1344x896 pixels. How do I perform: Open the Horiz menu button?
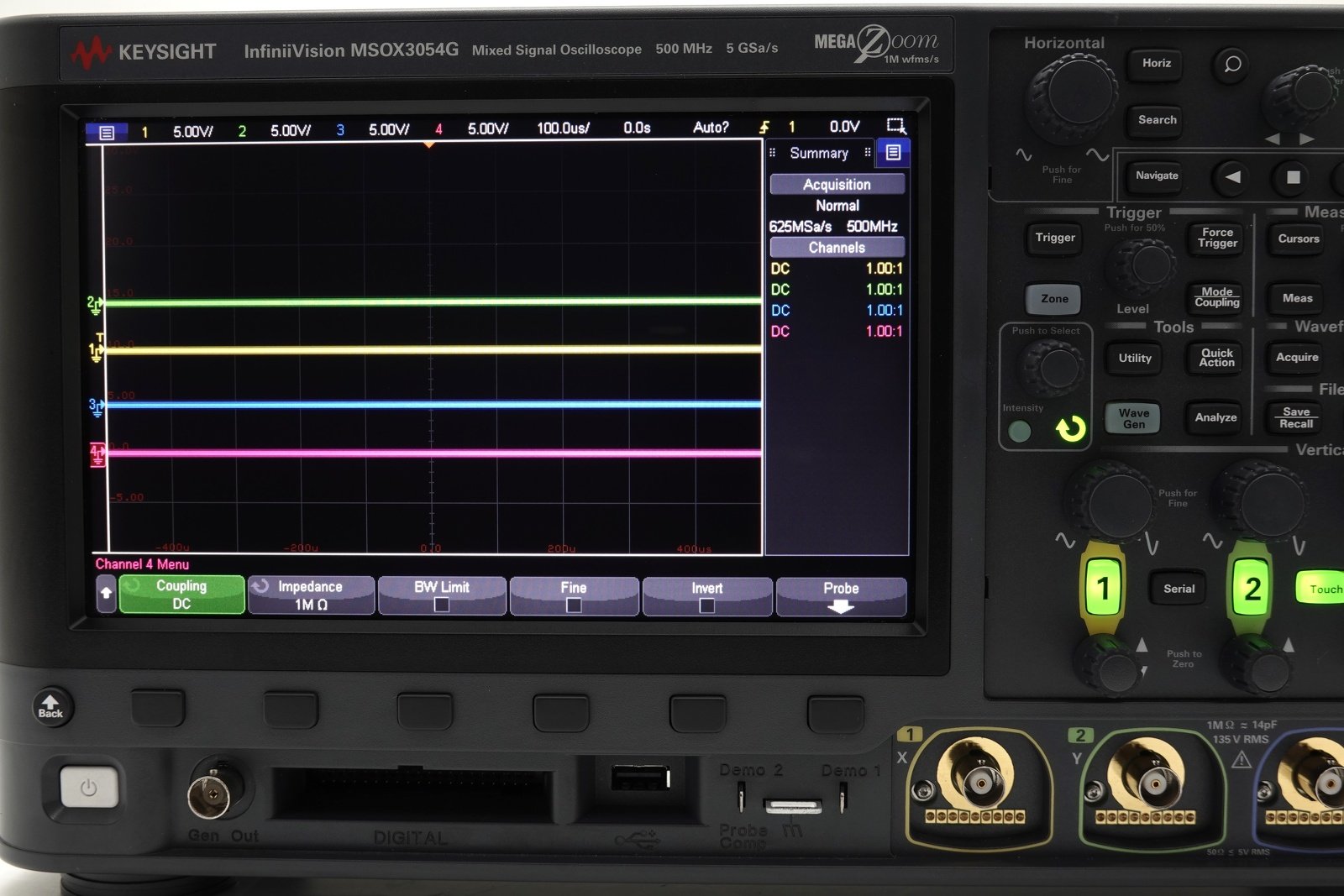click(x=1157, y=64)
